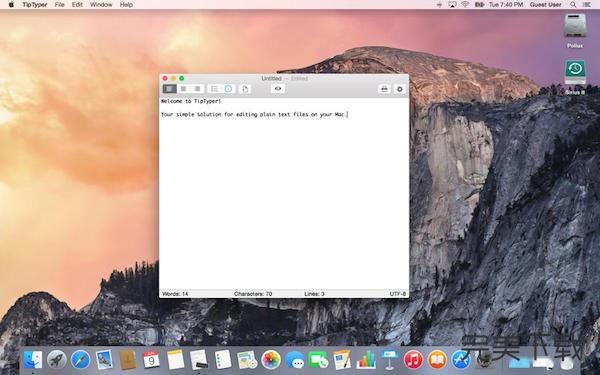600x375 pixels.
Task: Open the Help menu
Action: (126, 5)
